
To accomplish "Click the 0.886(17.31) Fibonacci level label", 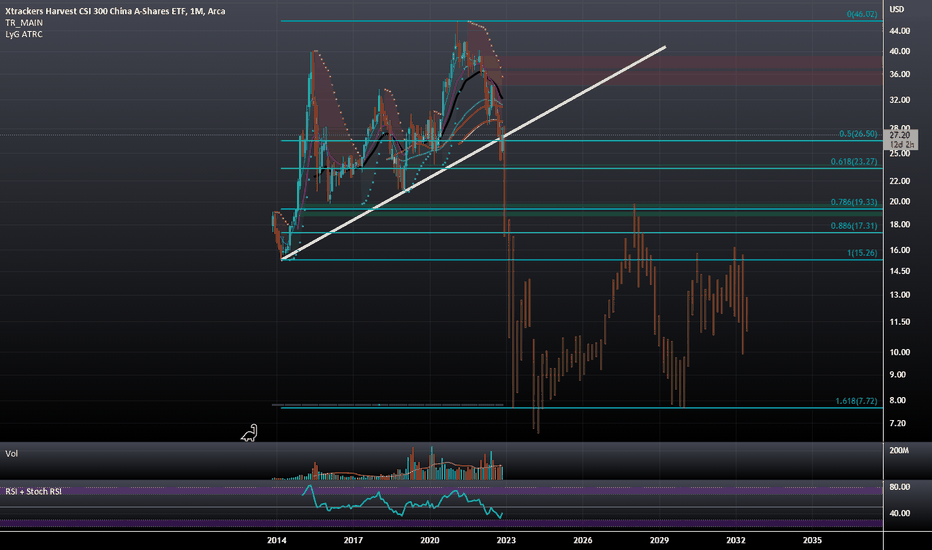I will [854, 226].
